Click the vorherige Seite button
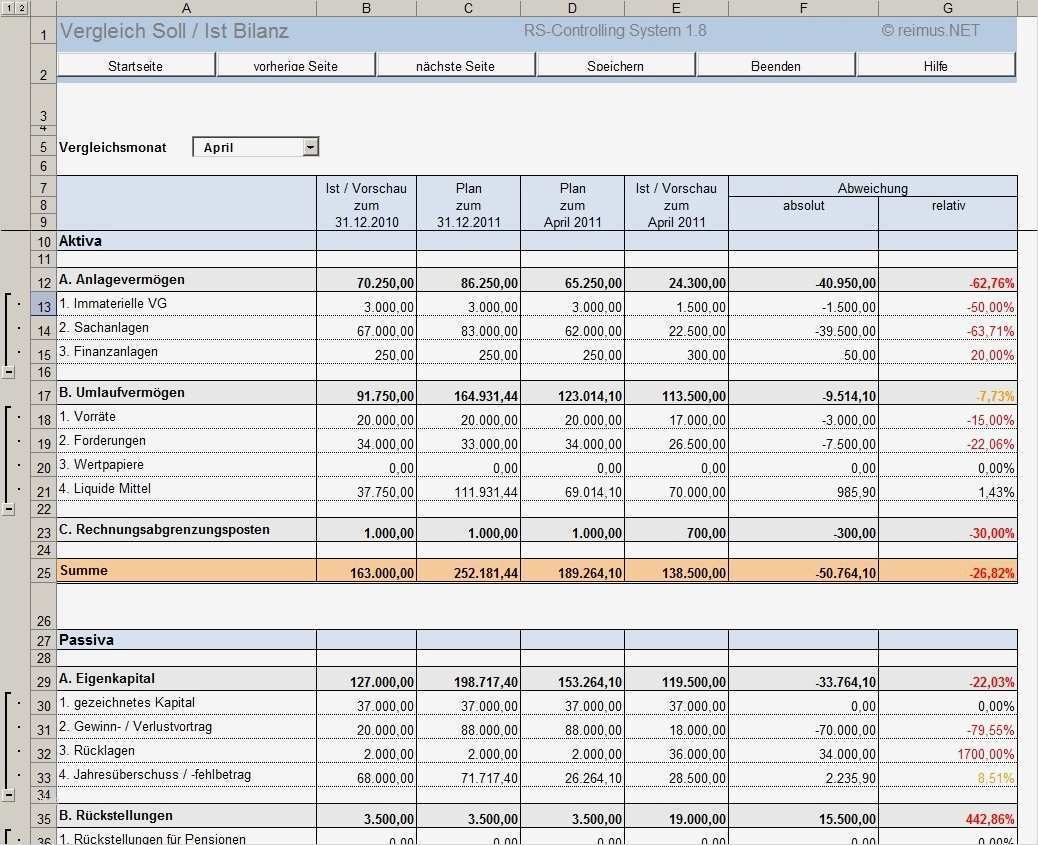 click(298, 64)
